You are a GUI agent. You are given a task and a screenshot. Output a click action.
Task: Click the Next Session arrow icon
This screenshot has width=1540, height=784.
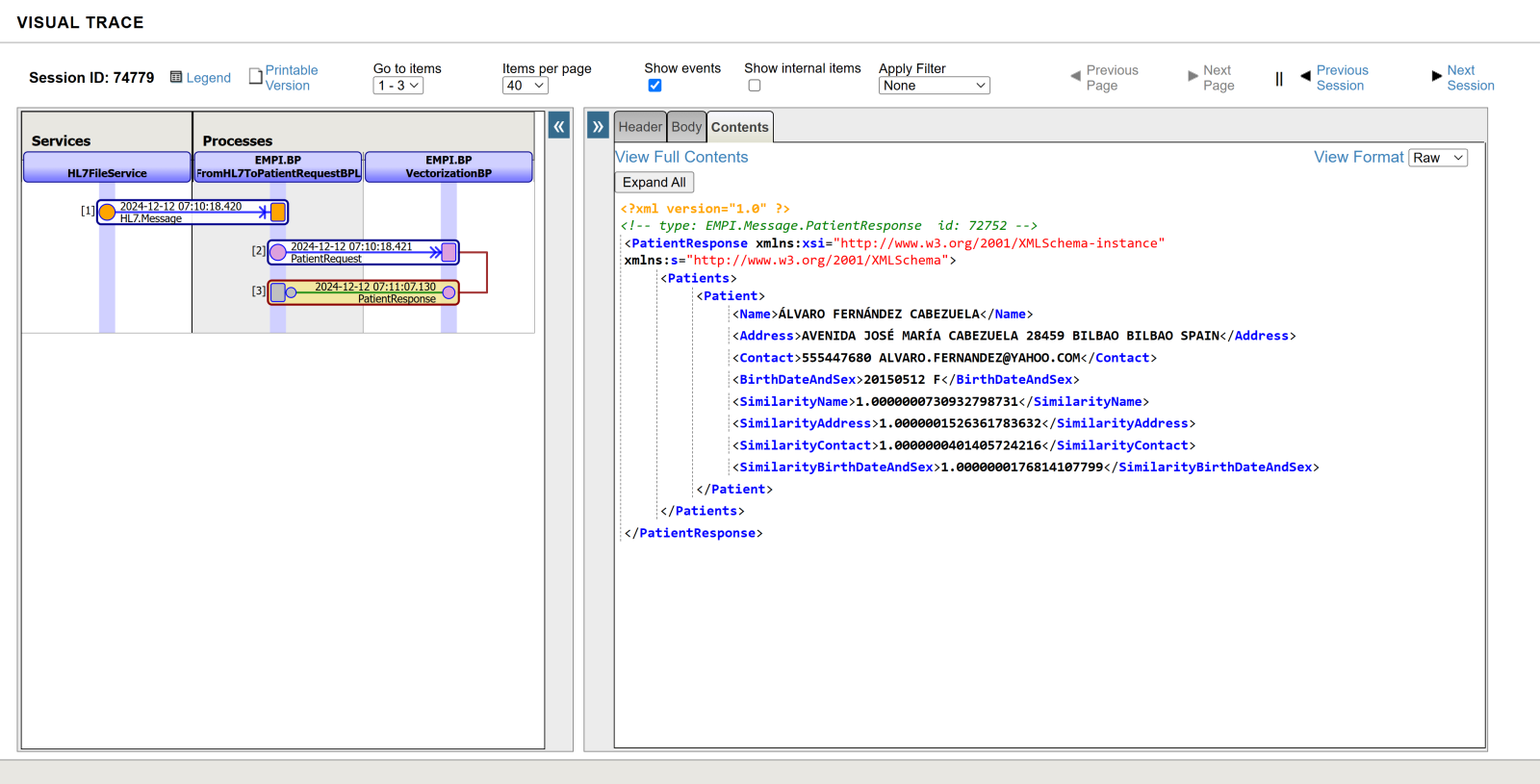1436,76
